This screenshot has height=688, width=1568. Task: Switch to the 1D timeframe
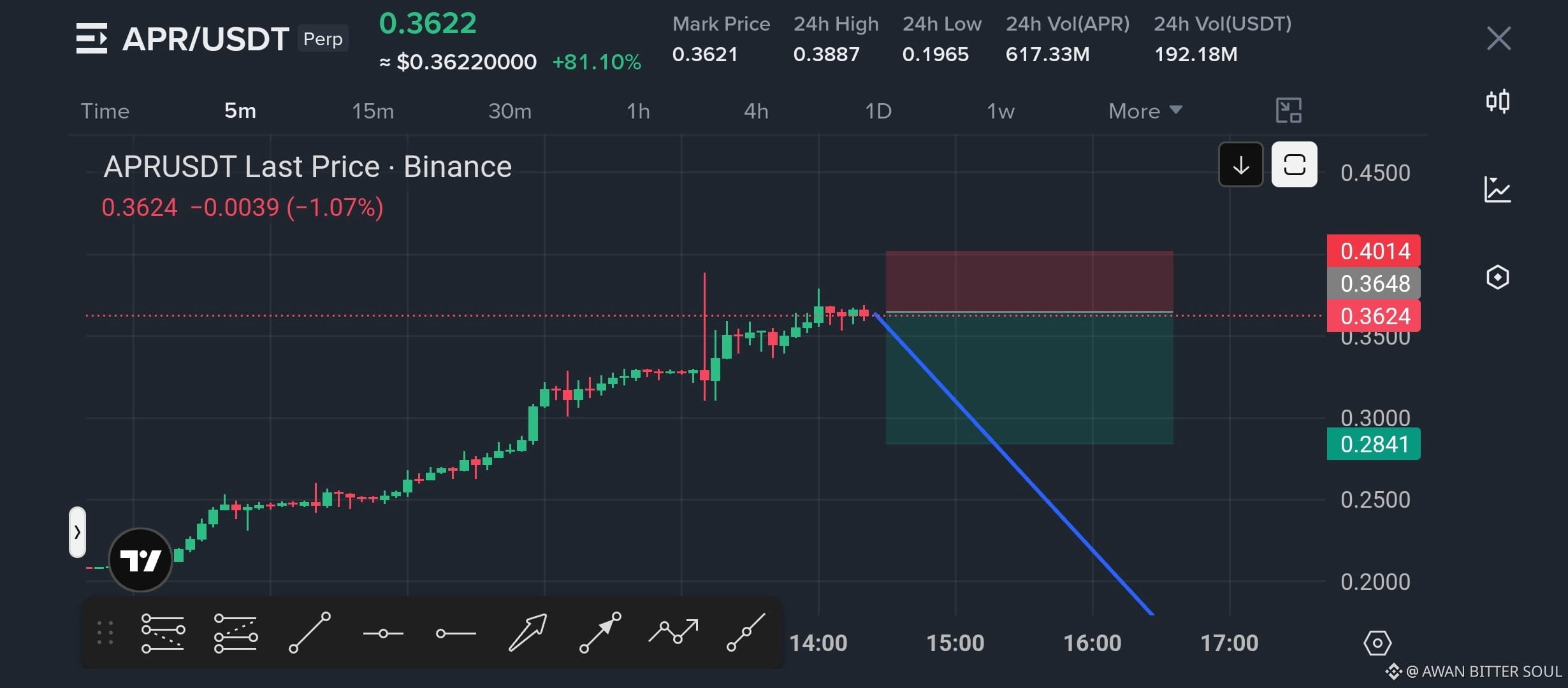[x=878, y=111]
